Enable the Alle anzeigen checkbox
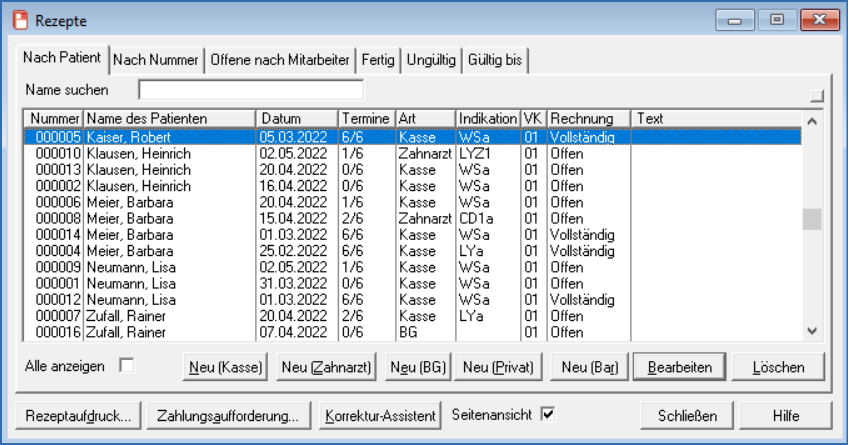Viewport: 848px width, 445px height. pos(126,366)
